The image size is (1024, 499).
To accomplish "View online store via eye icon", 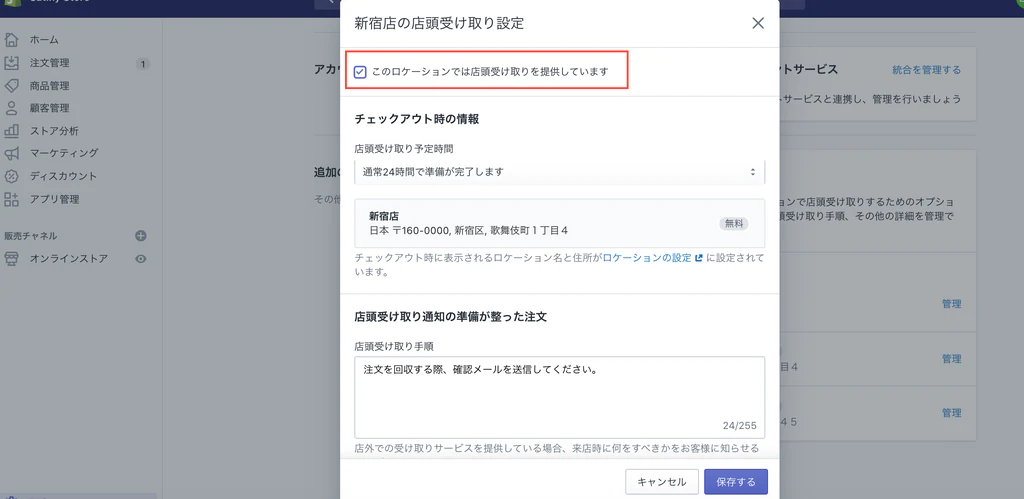I will (x=140, y=259).
